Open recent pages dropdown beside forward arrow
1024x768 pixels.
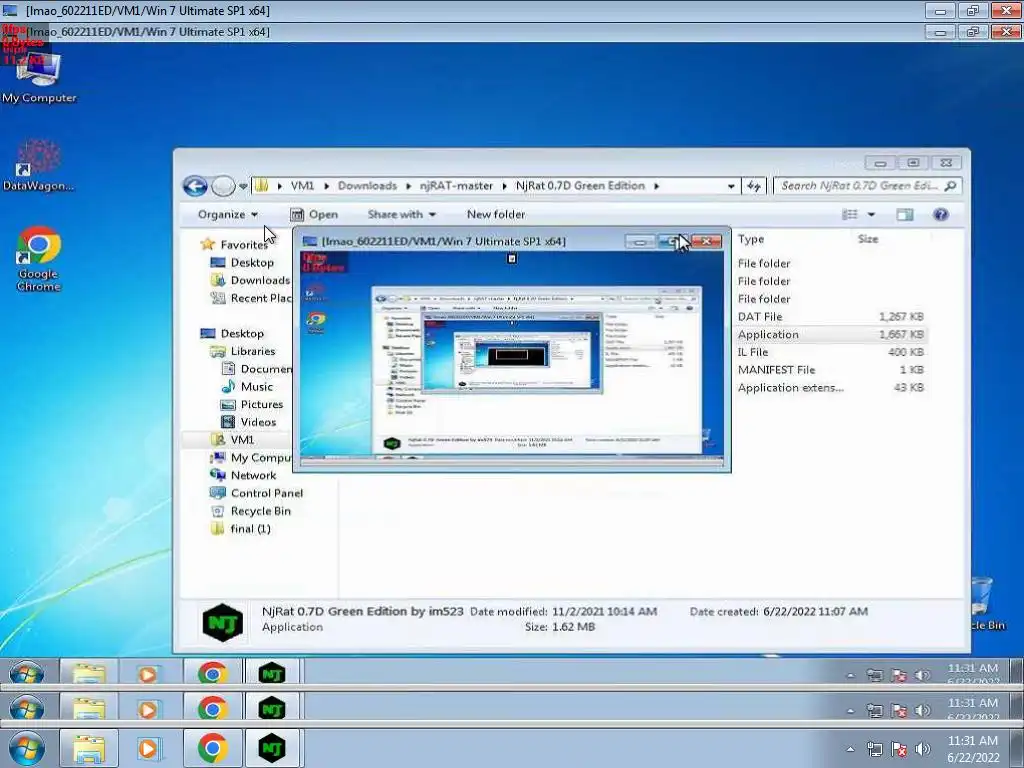[x=243, y=187]
